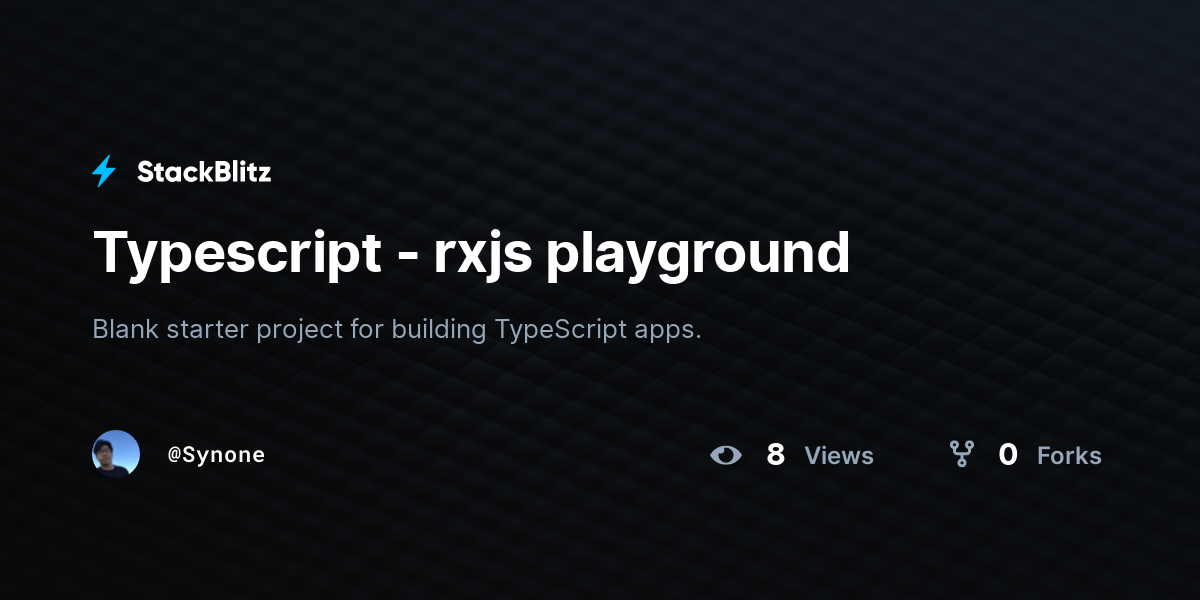Click the number 8 views count

coord(775,455)
